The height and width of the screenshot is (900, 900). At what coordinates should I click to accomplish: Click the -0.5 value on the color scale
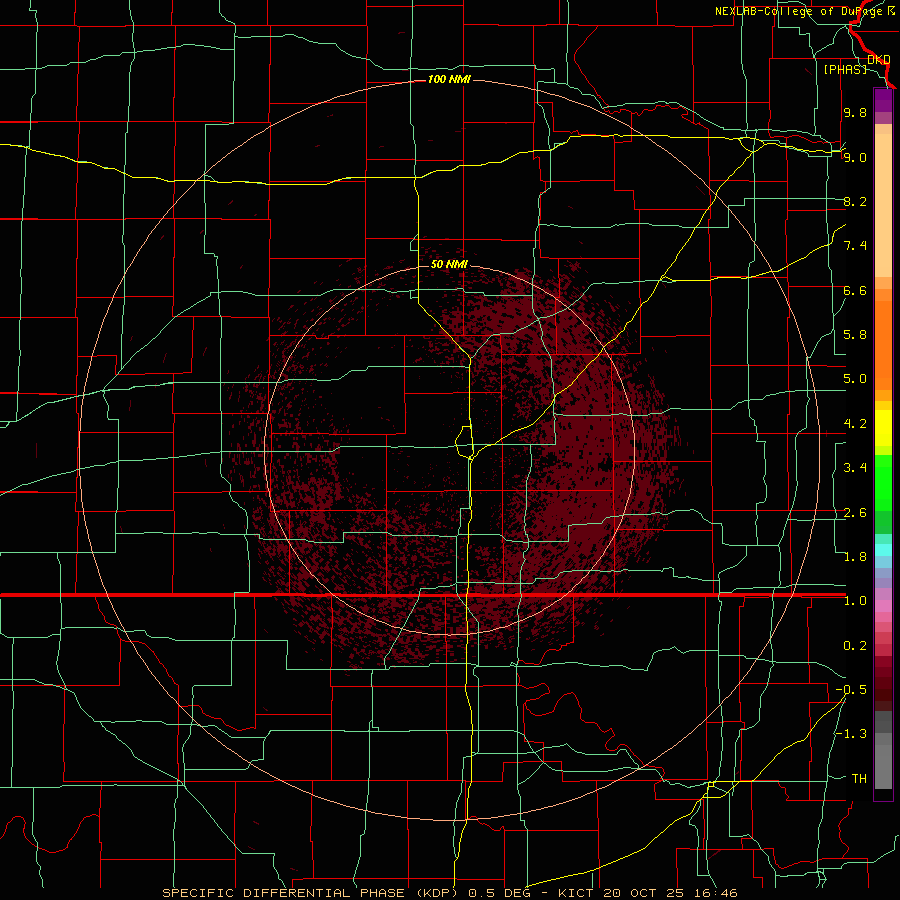tap(851, 690)
